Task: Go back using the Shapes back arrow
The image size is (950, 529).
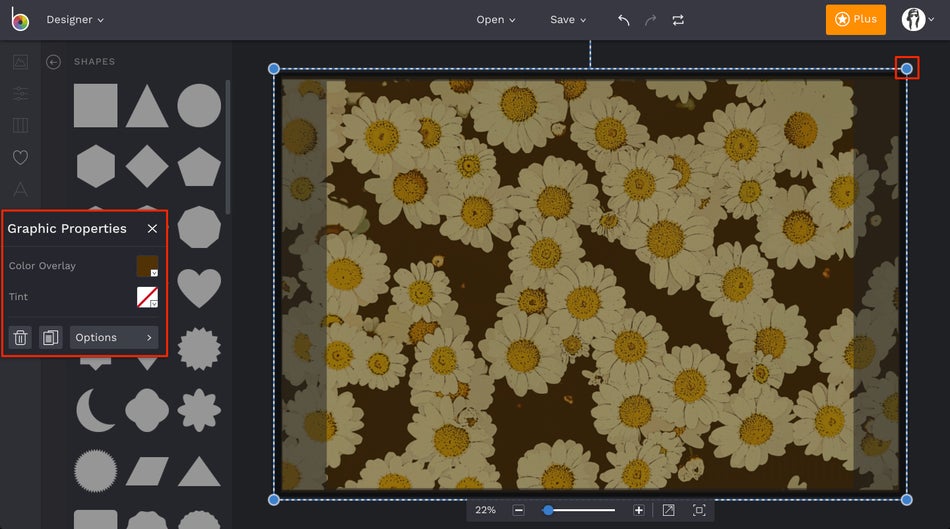Action: 54,62
